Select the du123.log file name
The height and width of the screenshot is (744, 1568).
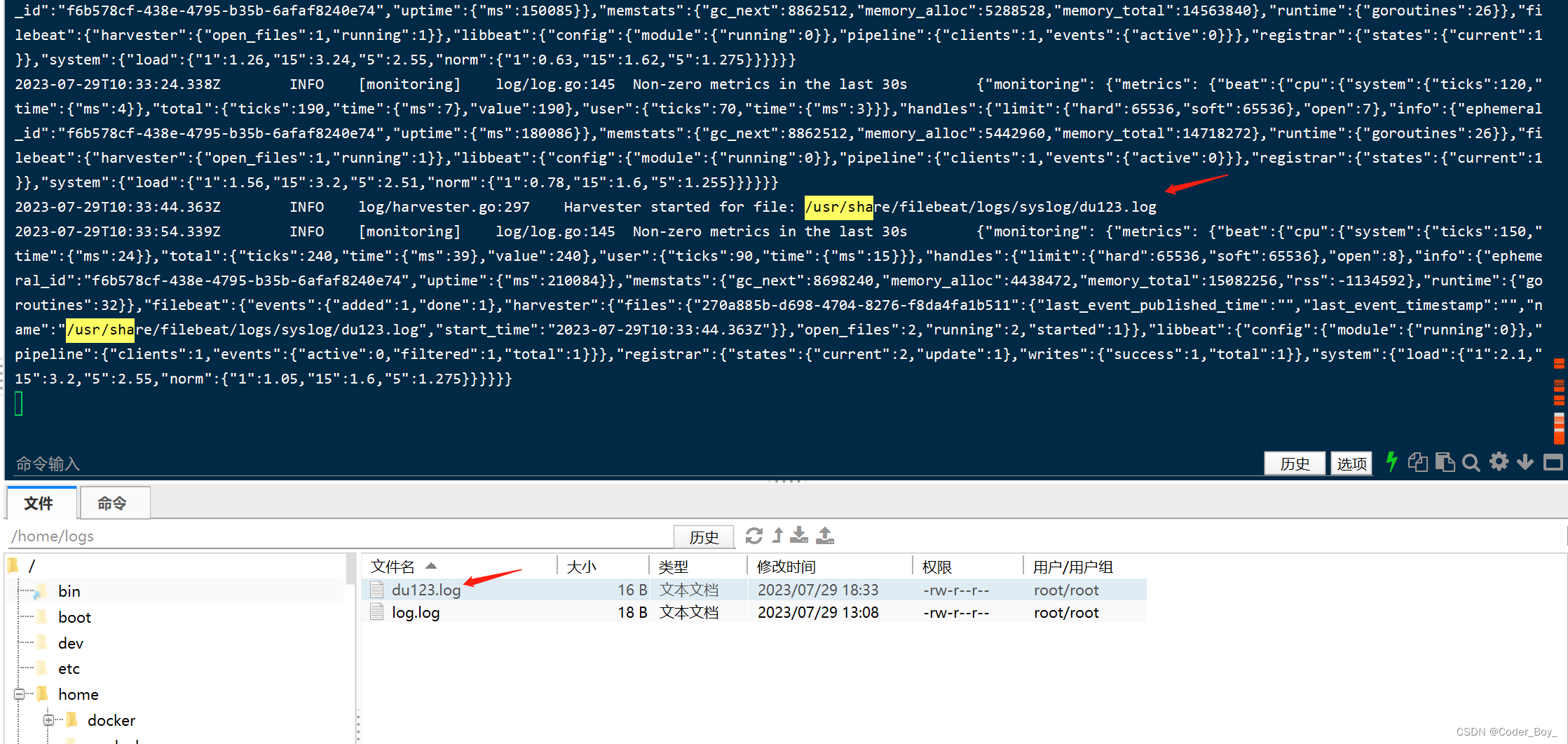426,590
